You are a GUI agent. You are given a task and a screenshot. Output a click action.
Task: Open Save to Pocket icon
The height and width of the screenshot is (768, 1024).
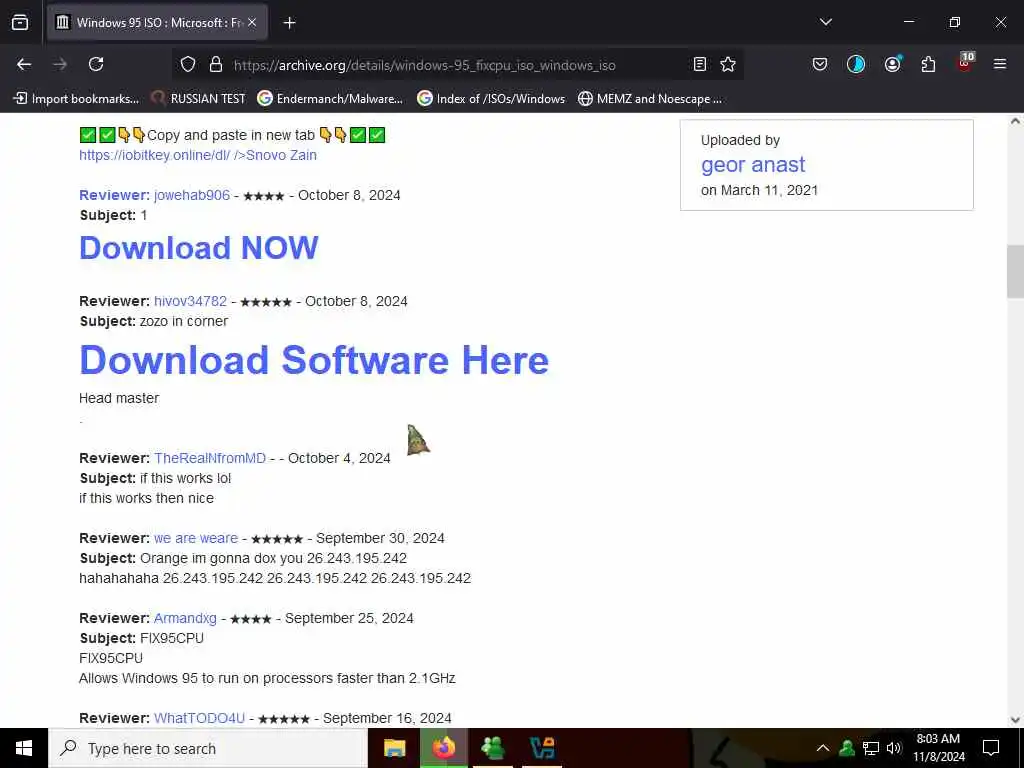(x=820, y=64)
